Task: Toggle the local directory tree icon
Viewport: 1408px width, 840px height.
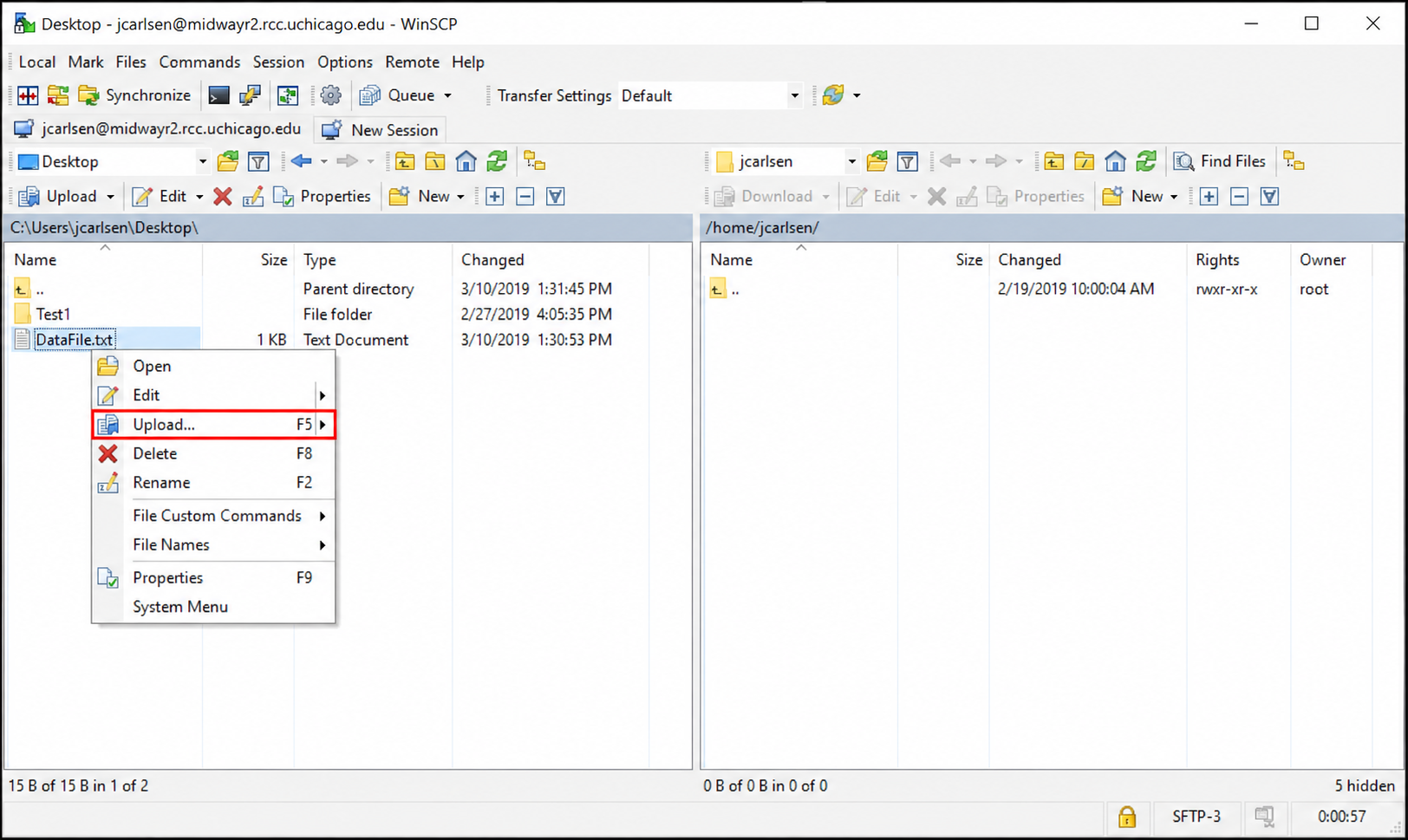Action: [x=535, y=161]
